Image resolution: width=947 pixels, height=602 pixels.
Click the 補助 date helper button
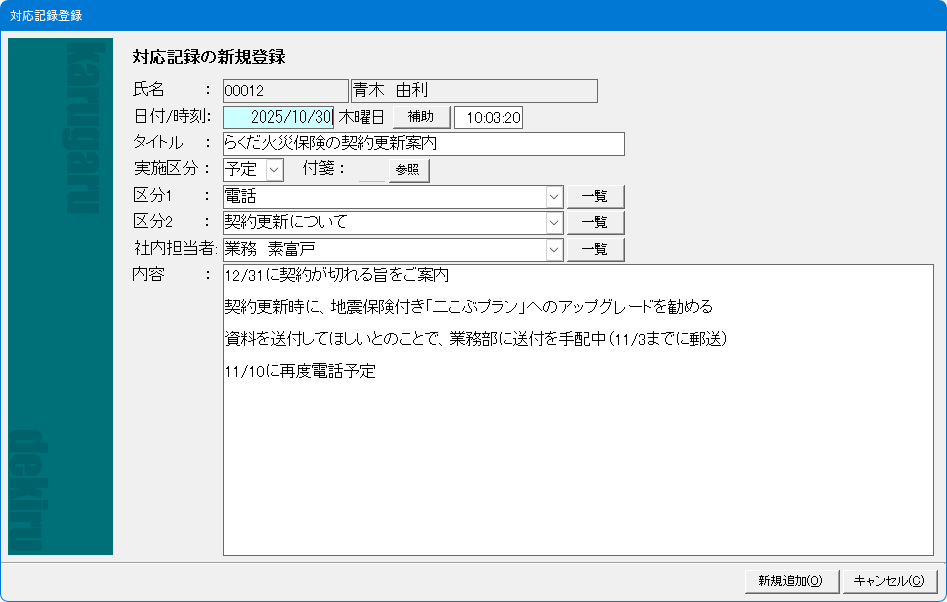[421, 117]
